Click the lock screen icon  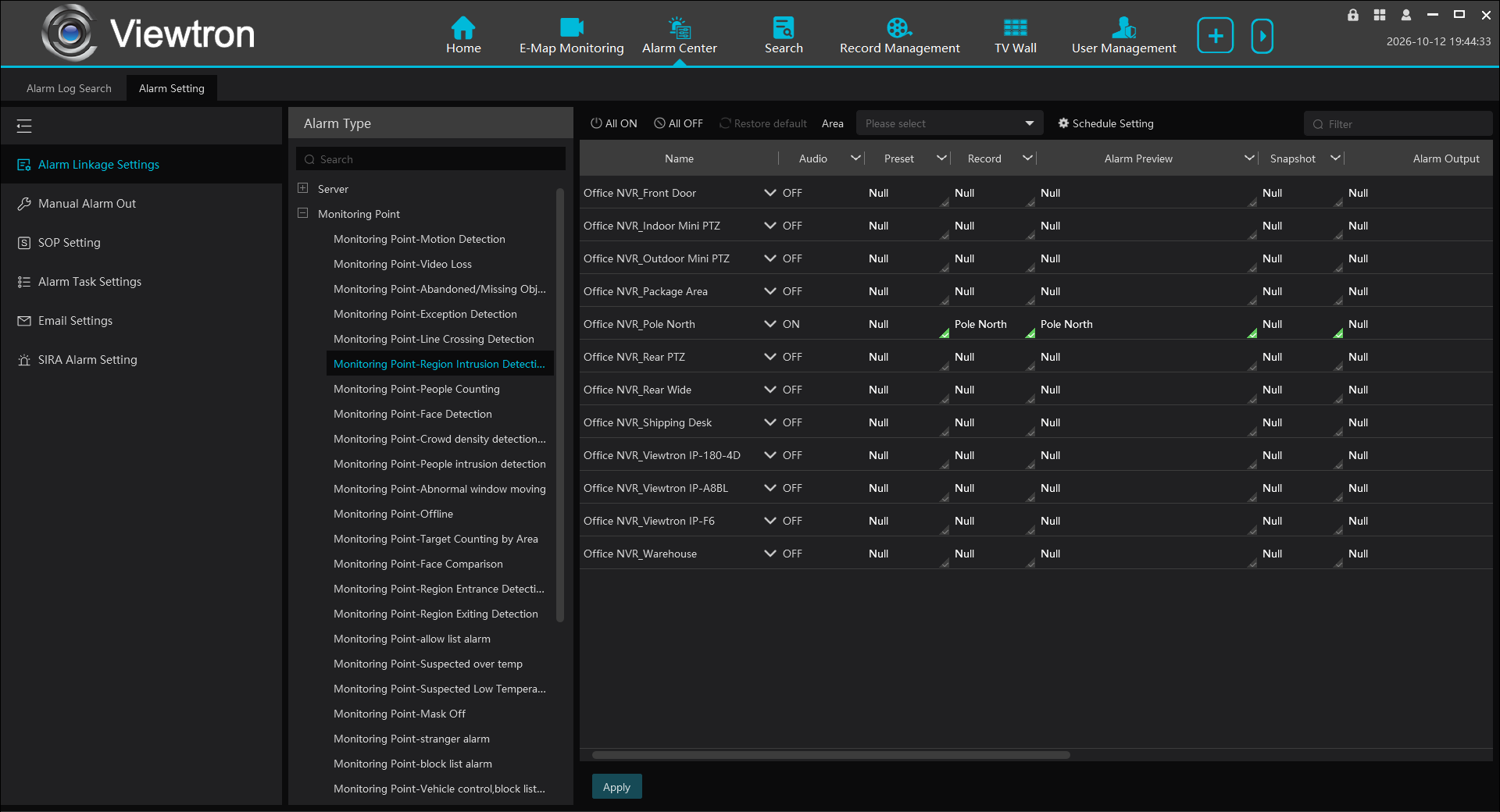point(1353,15)
